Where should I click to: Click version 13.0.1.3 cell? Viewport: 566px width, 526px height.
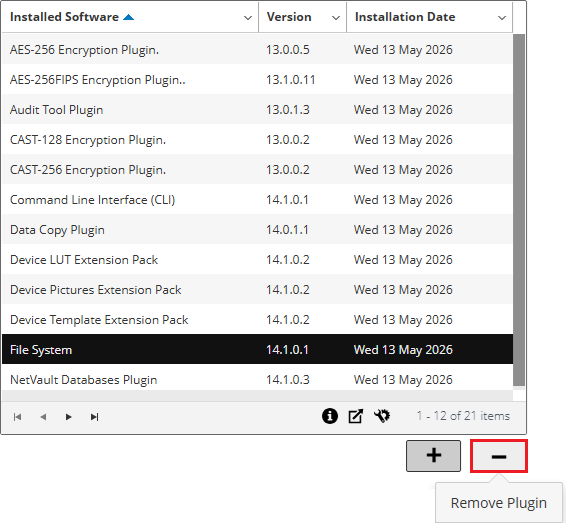(x=288, y=109)
